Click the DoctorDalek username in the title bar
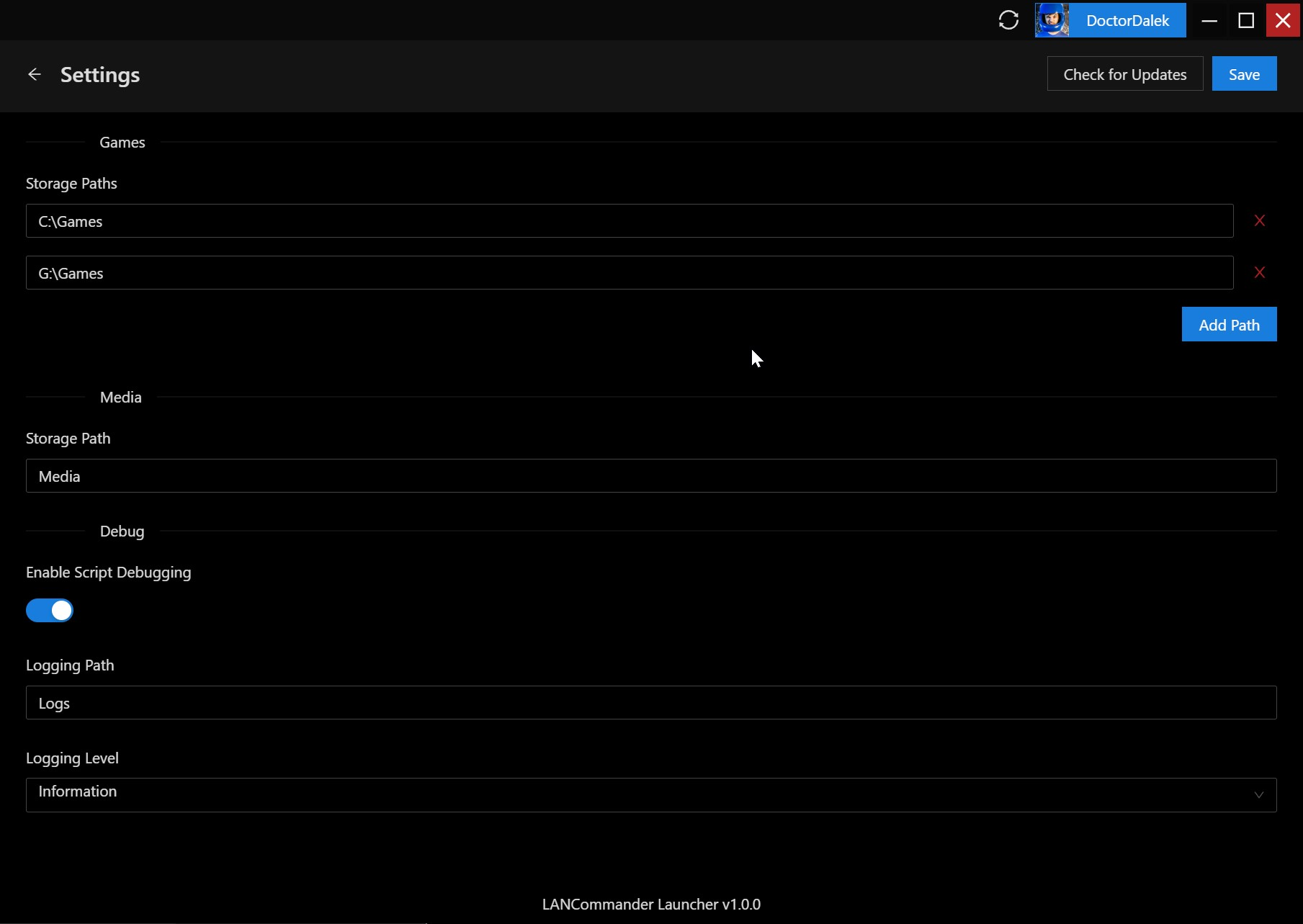 [x=1129, y=20]
